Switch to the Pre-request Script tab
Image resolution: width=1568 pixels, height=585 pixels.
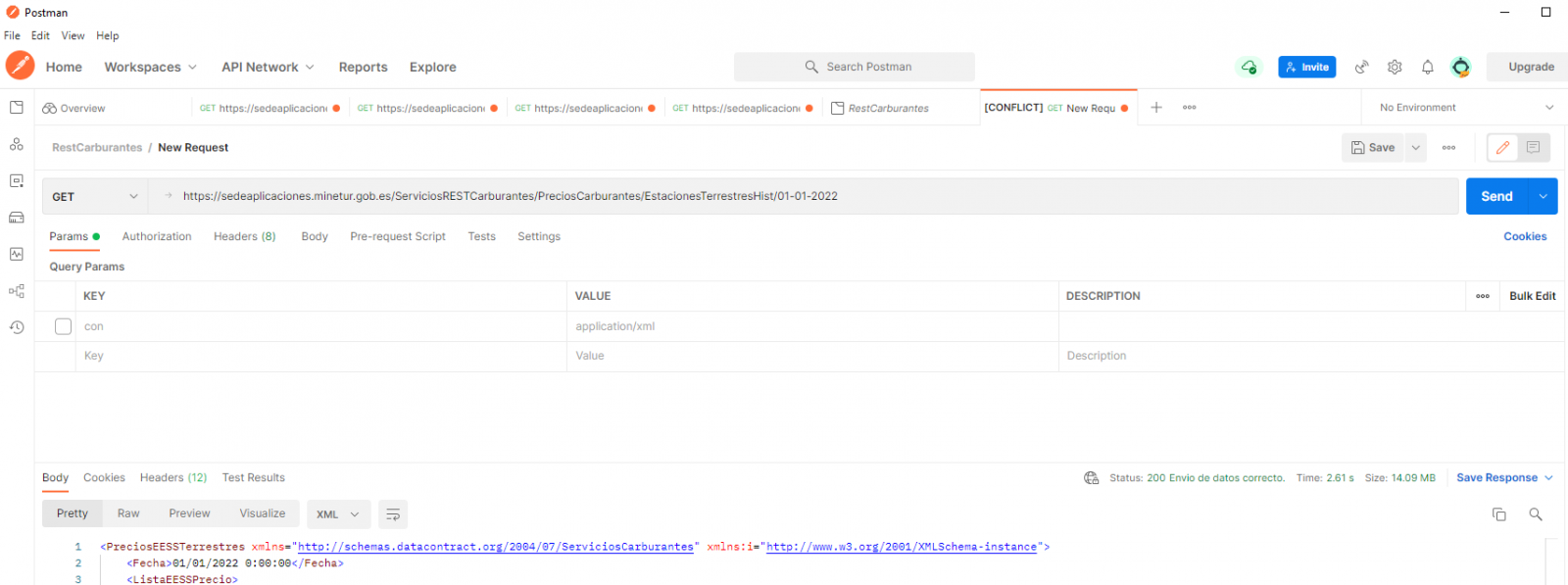(398, 236)
